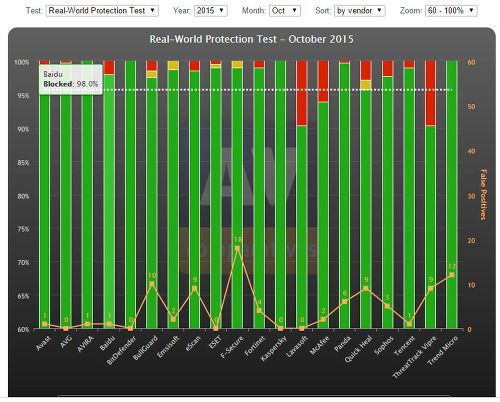
Task: Click the Sophos green bar
Action: [387, 202]
